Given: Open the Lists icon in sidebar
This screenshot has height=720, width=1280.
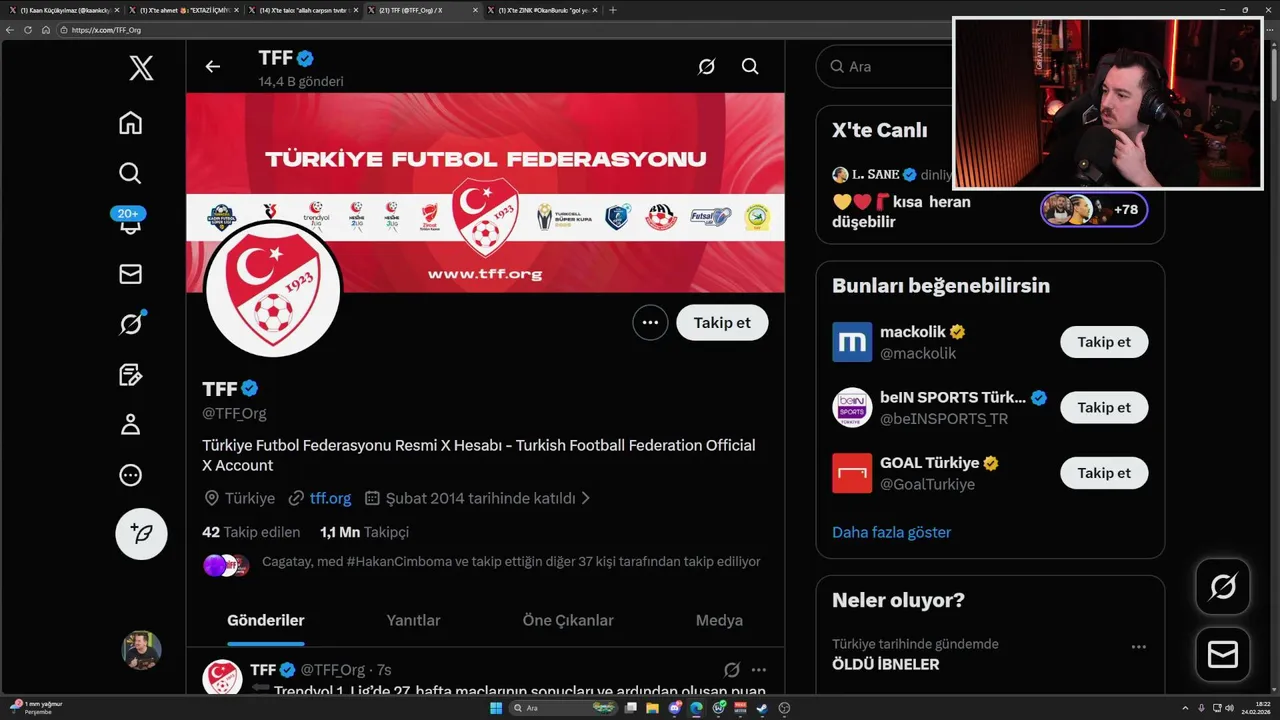Looking at the screenshot, I should click(130, 375).
